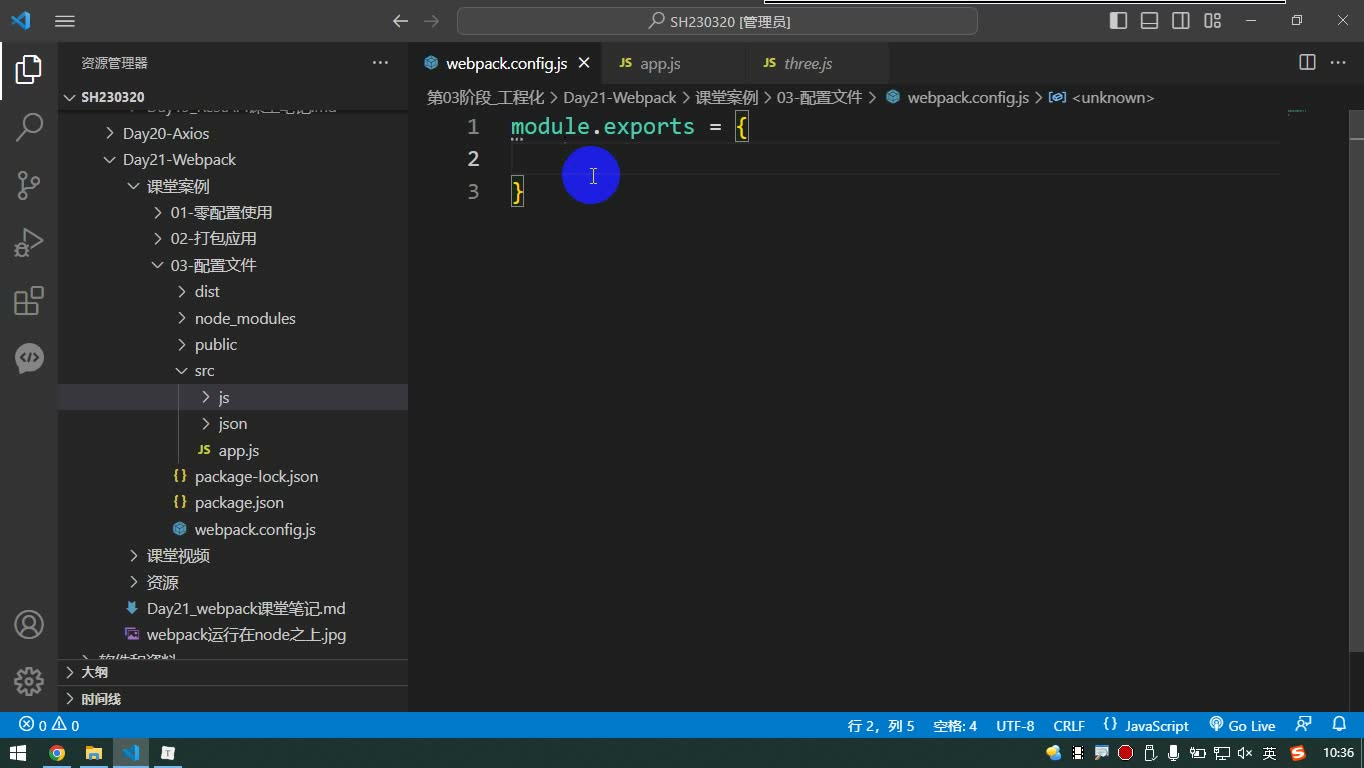Open the editor more actions ellipsis
Viewport: 1364px width, 768px height.
1338,62
